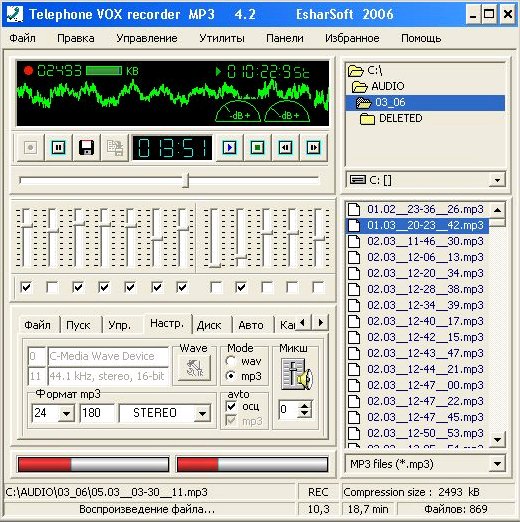Viewport: 520px width, 522px height.
Task: Select file 02.03__11-46__30.mp3
Action: click(418, 241)
